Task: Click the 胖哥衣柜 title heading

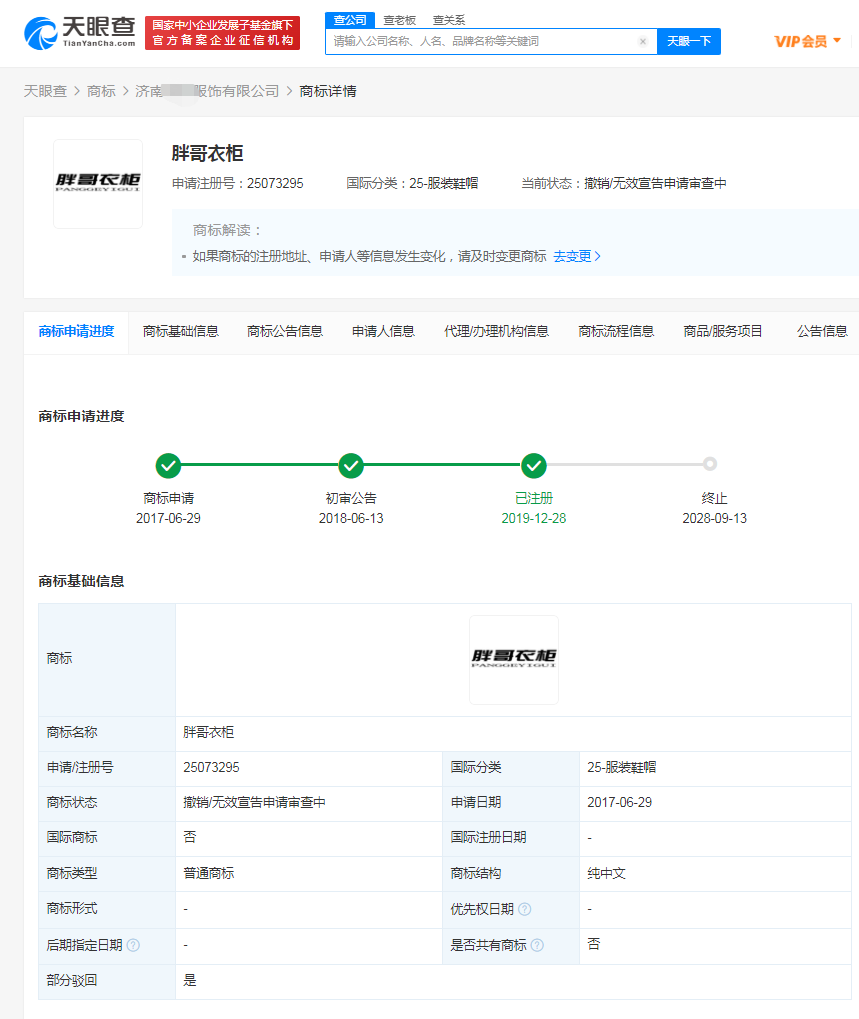Action: pos(207,153)
